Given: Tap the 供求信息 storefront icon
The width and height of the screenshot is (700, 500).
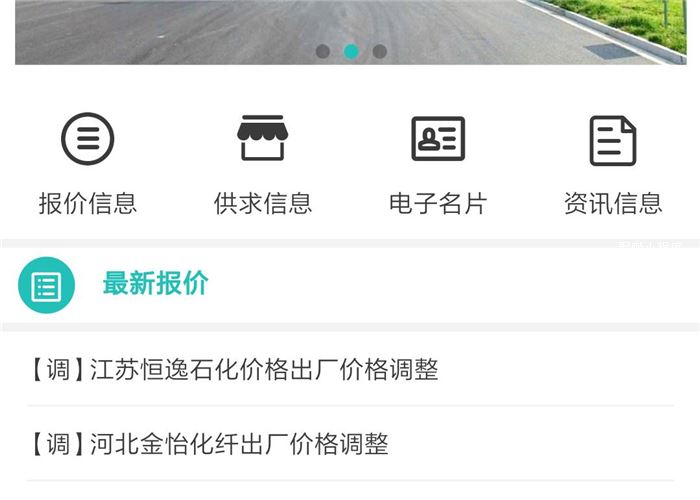Looking at the screenshot, I should (262, 138).
